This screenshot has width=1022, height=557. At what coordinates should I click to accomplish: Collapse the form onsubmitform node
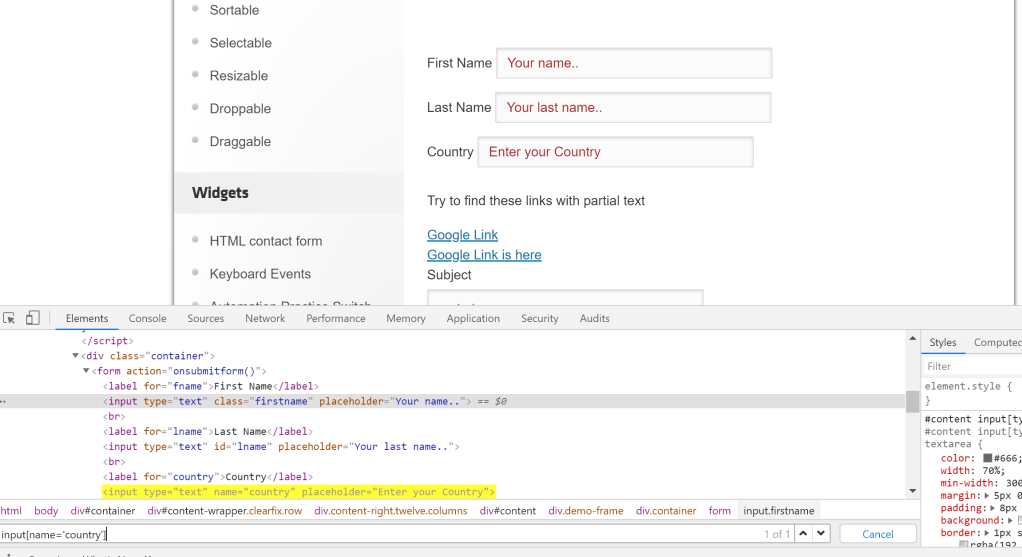[87, 371]
